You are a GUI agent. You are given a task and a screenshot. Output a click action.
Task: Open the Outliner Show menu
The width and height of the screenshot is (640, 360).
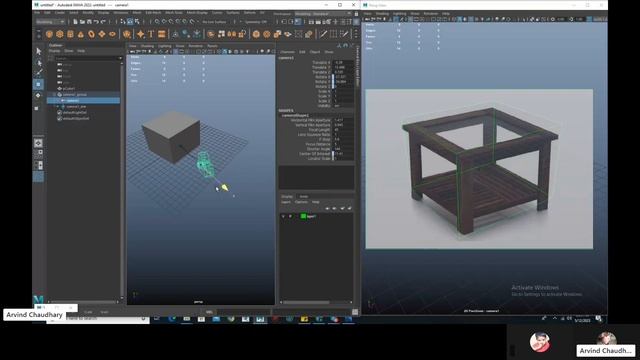coord(69,51)
